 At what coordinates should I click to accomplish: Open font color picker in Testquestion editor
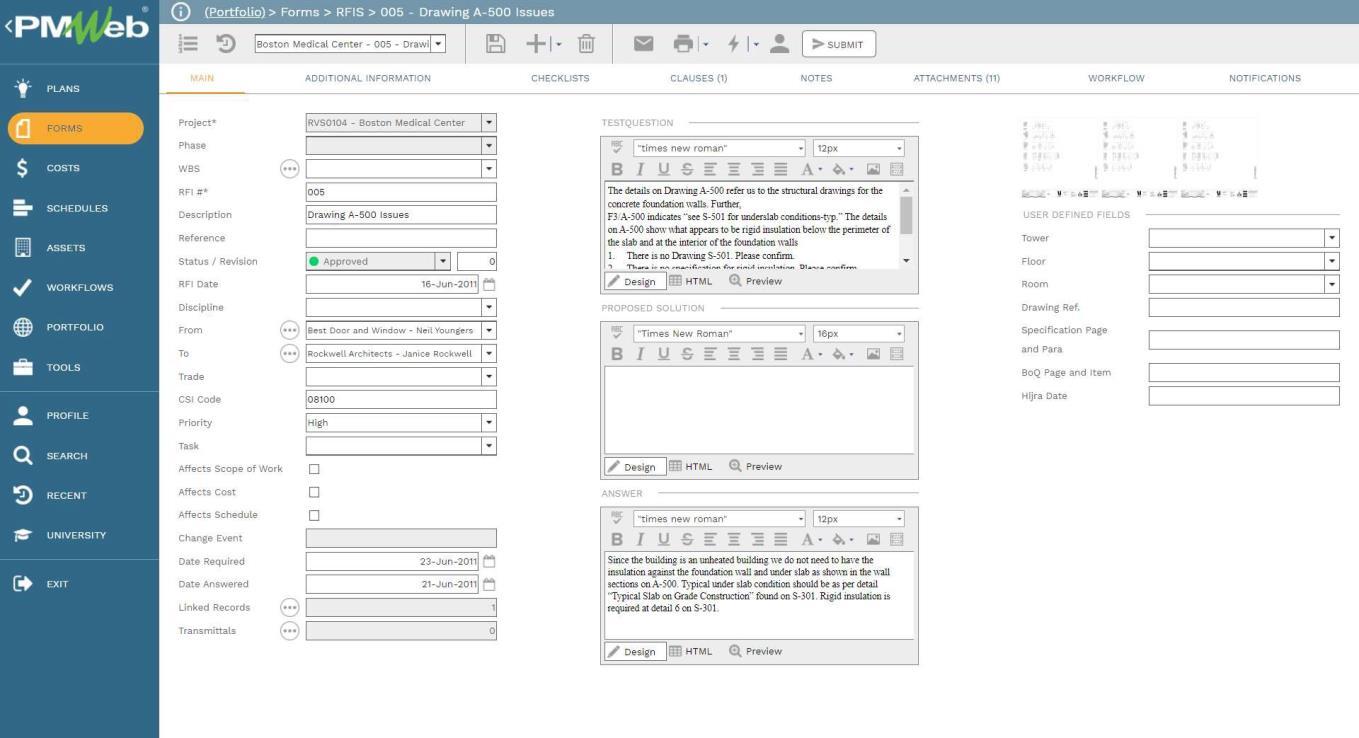pos(811,170)
